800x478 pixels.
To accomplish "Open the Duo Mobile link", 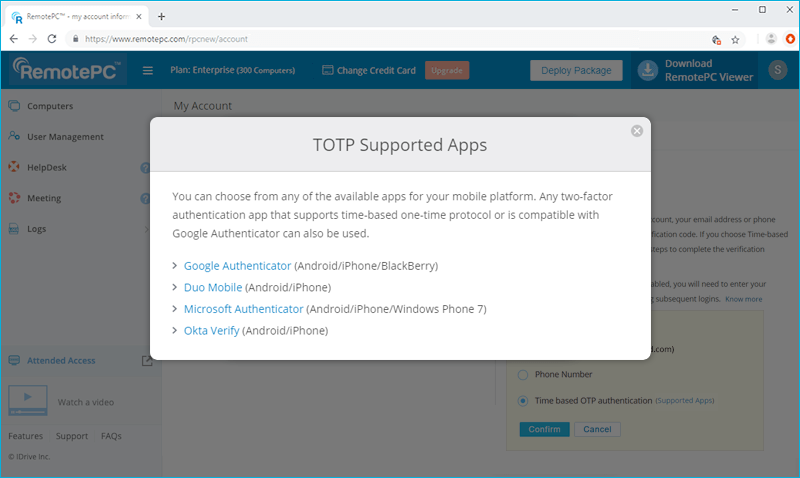I will [213, 287].
